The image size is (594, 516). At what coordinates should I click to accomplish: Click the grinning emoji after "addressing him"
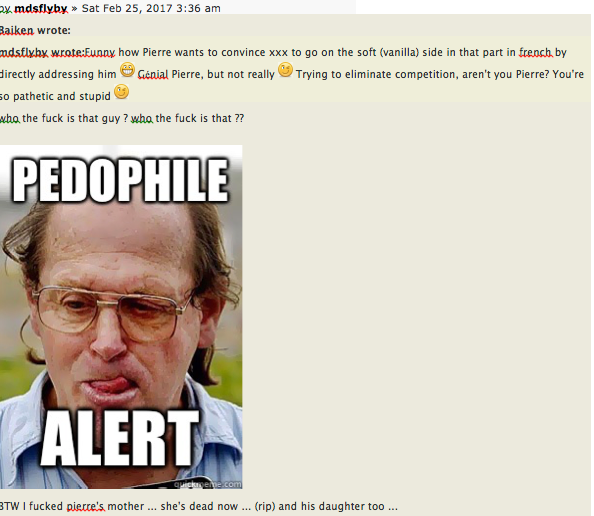pos(127,70)
